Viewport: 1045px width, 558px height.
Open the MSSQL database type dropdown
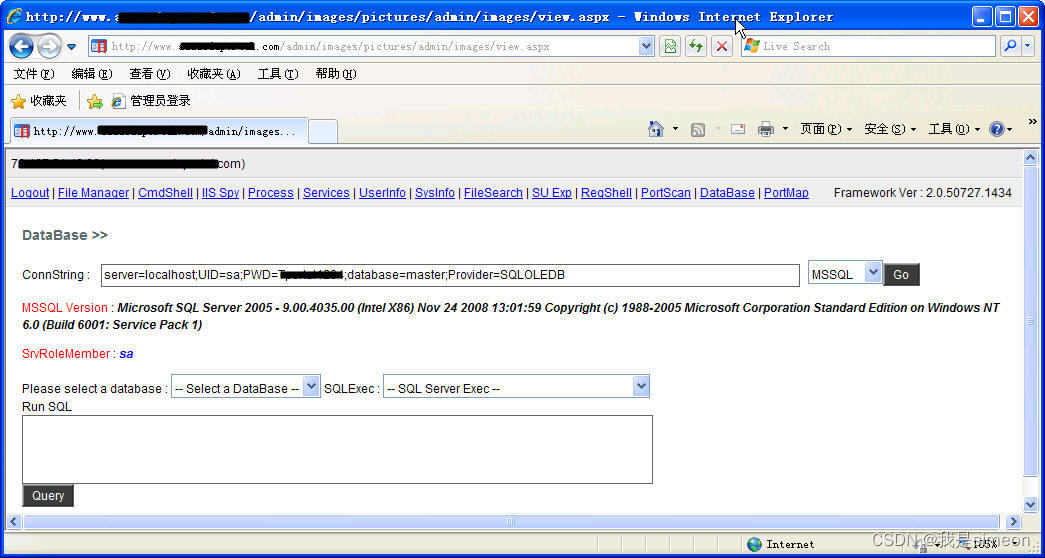click(x=845, y=273)
